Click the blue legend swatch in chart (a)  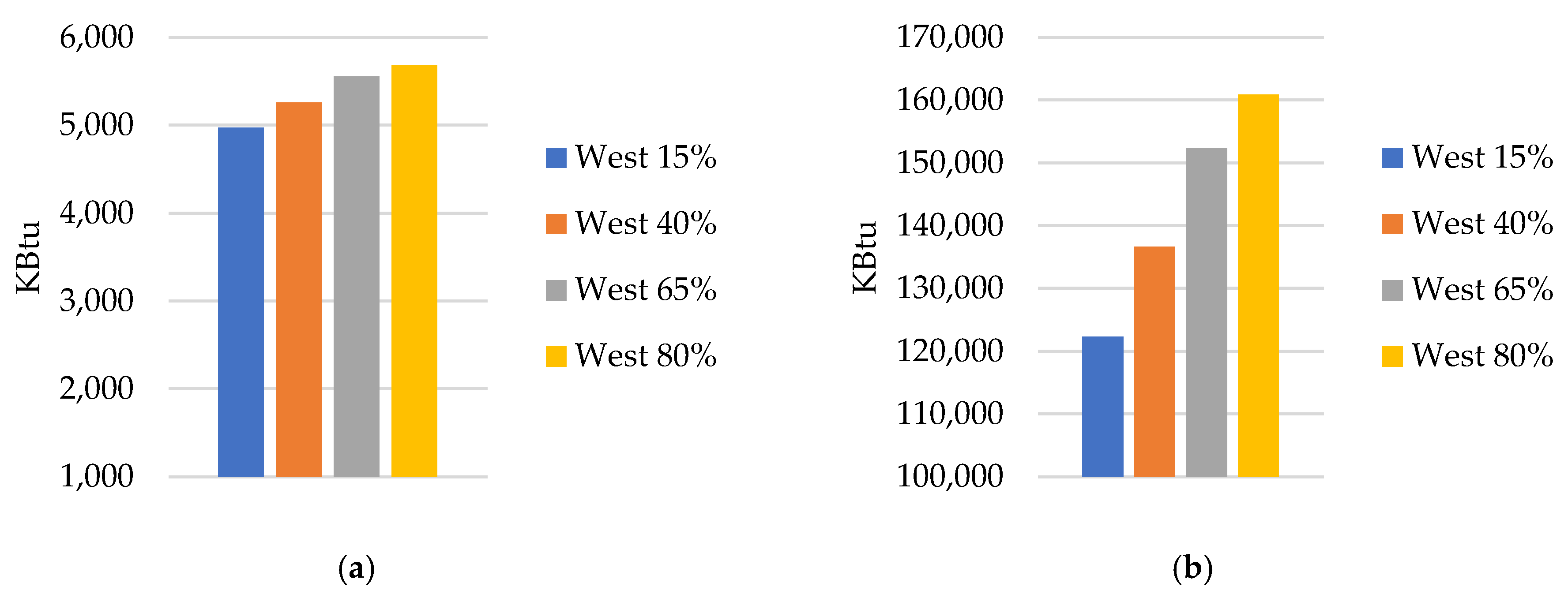tap(556, 158)
